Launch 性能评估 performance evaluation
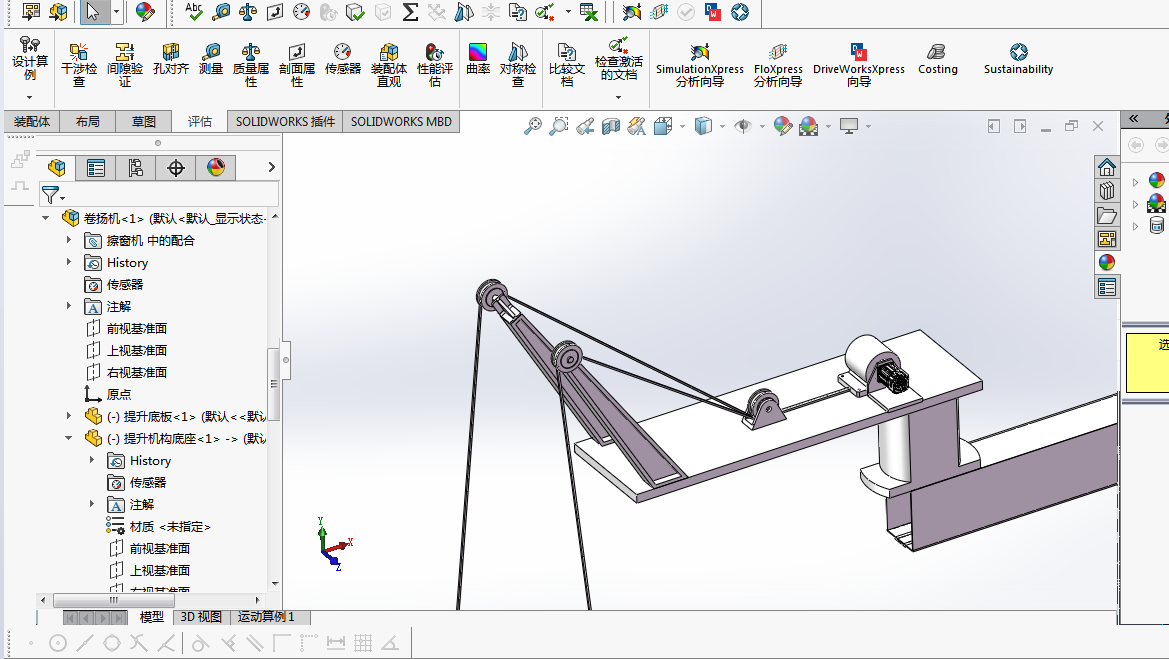This screenshot has height=659, width=1169. (x=435, y=65)
